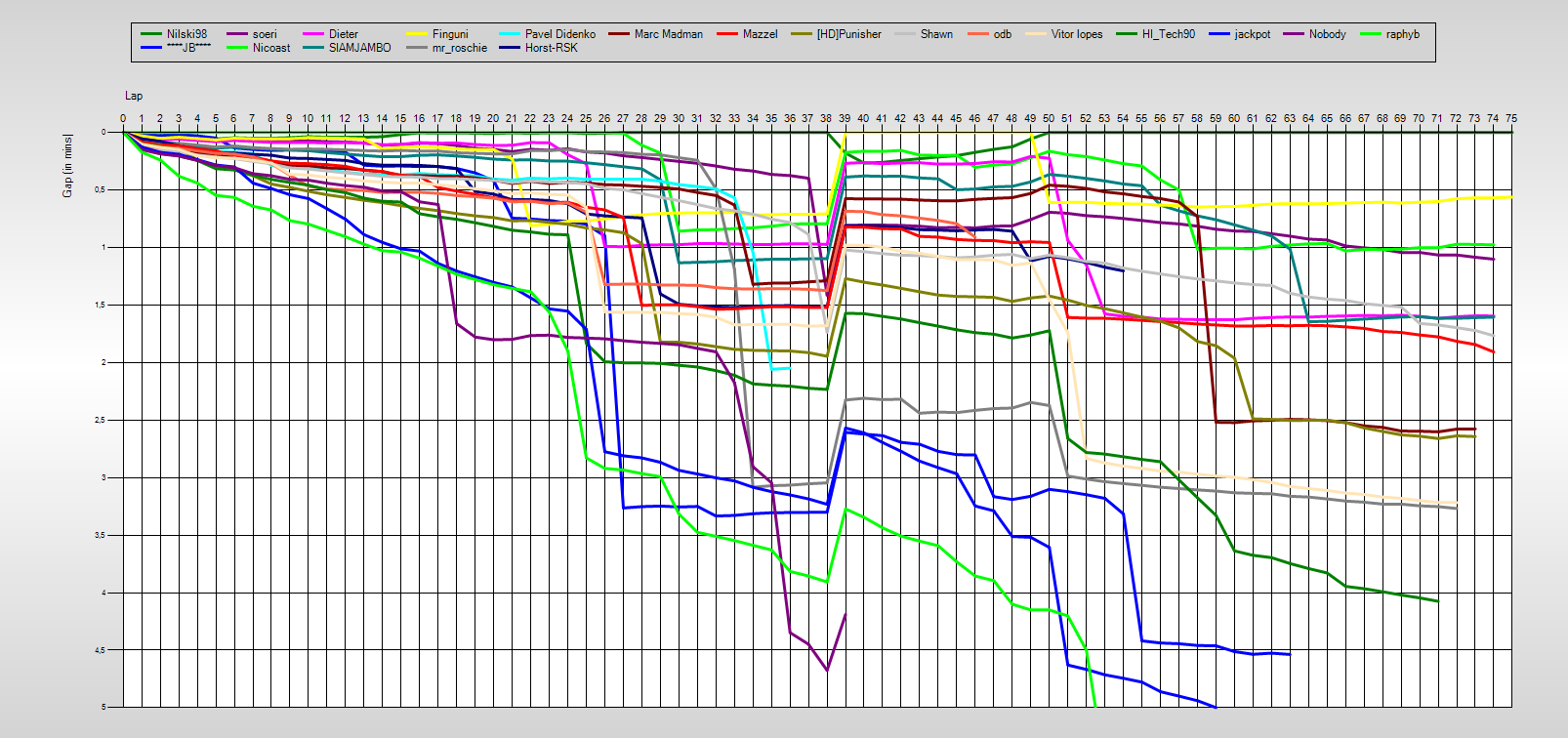Screen dimensions: 1568x738
Task: Click the raphyb legend label
Action: [1402, 34]
